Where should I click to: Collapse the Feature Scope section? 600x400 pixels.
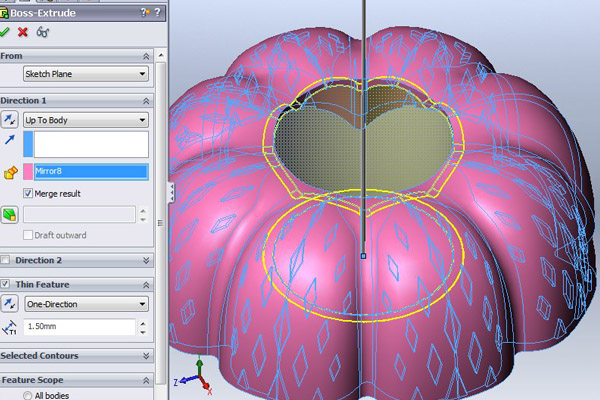tap(146, 380)
